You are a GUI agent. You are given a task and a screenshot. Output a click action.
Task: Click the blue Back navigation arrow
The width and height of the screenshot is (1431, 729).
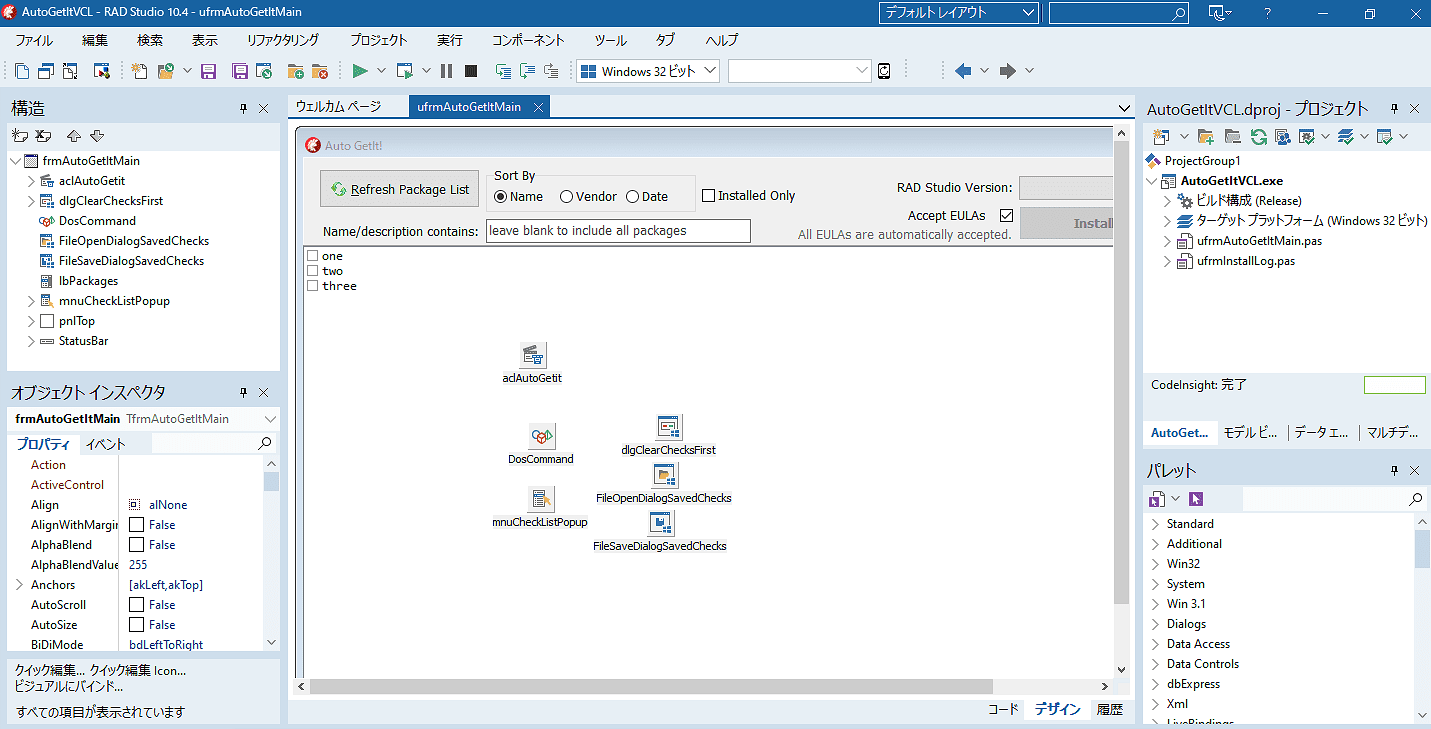pyautogui.click(x=963, y=71)
